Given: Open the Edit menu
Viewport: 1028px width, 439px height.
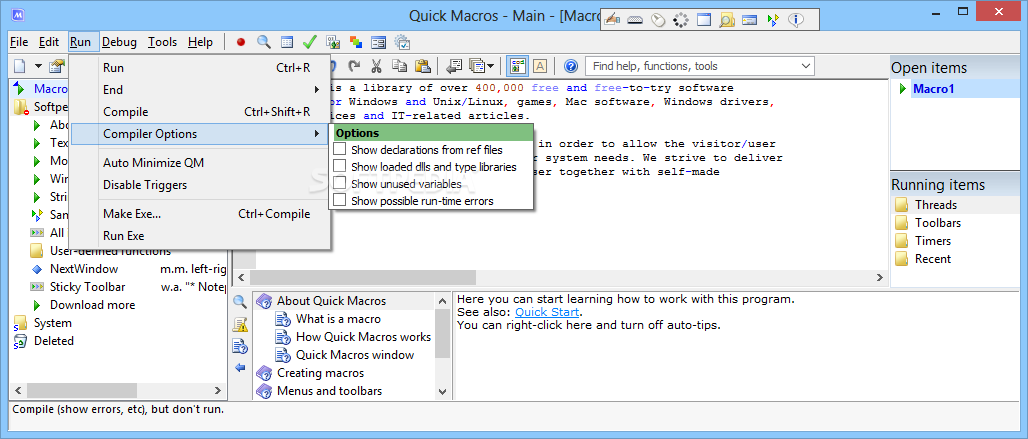Looking at the screenshot, I should [49, 42].
